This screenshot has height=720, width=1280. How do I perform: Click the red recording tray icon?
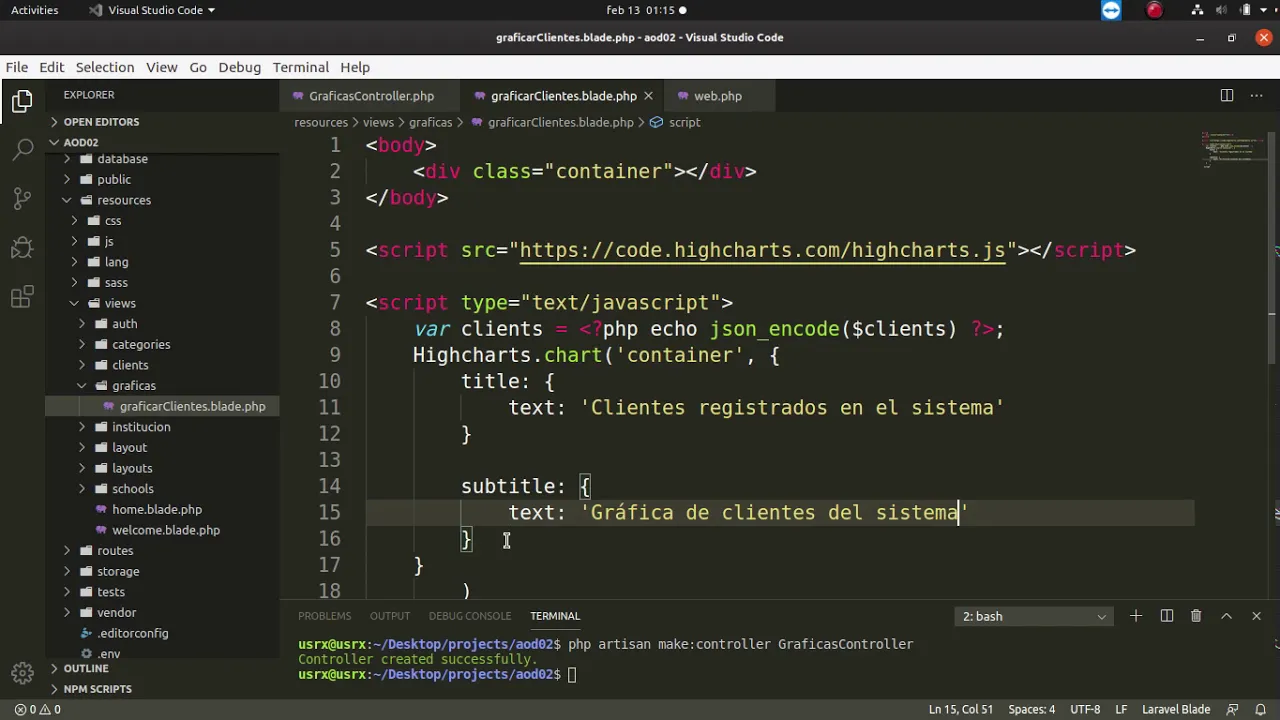coord(1155,10)
